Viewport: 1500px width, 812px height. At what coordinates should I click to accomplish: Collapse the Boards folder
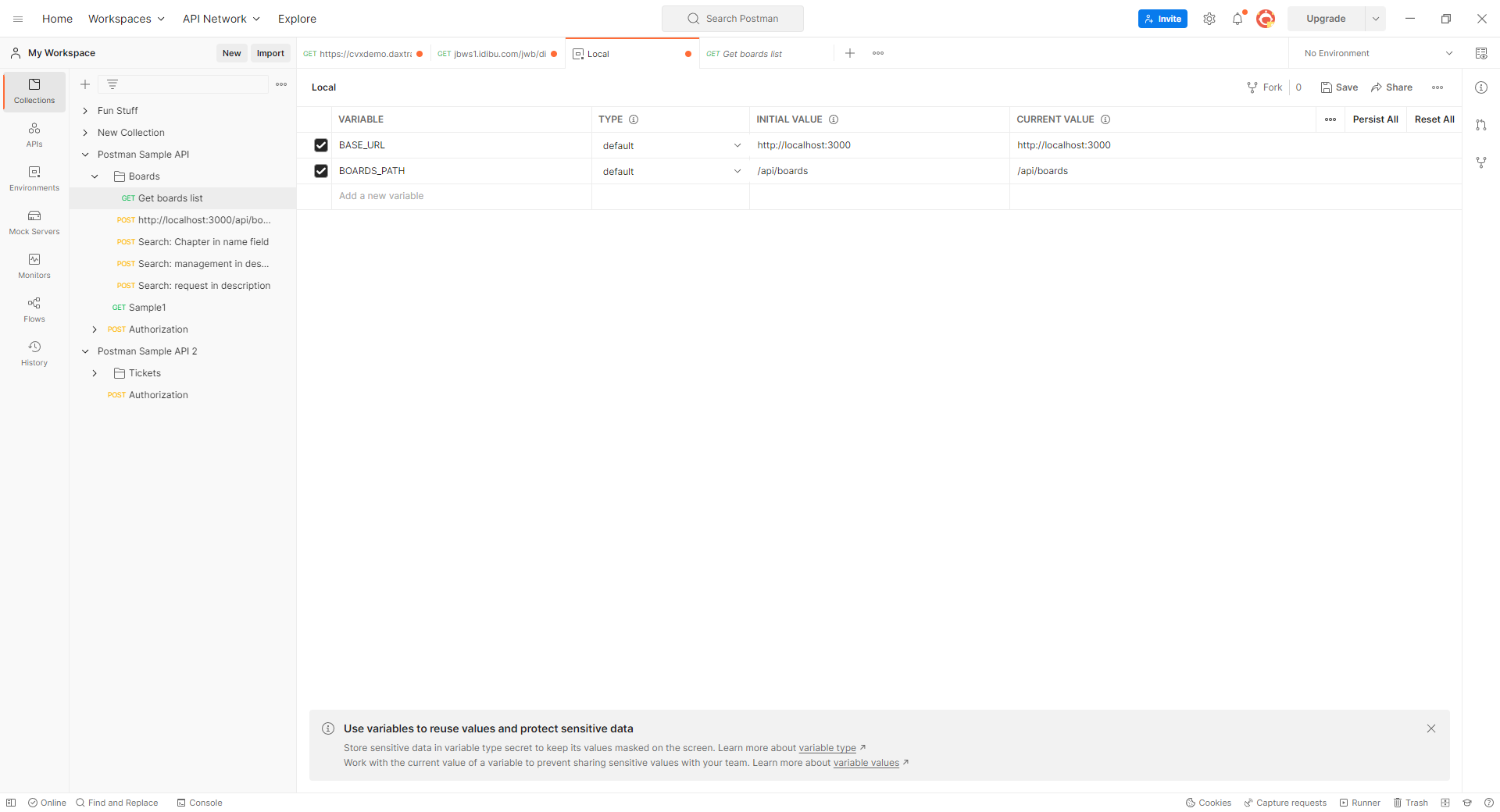pyautogui.click(x=95, y=176)
